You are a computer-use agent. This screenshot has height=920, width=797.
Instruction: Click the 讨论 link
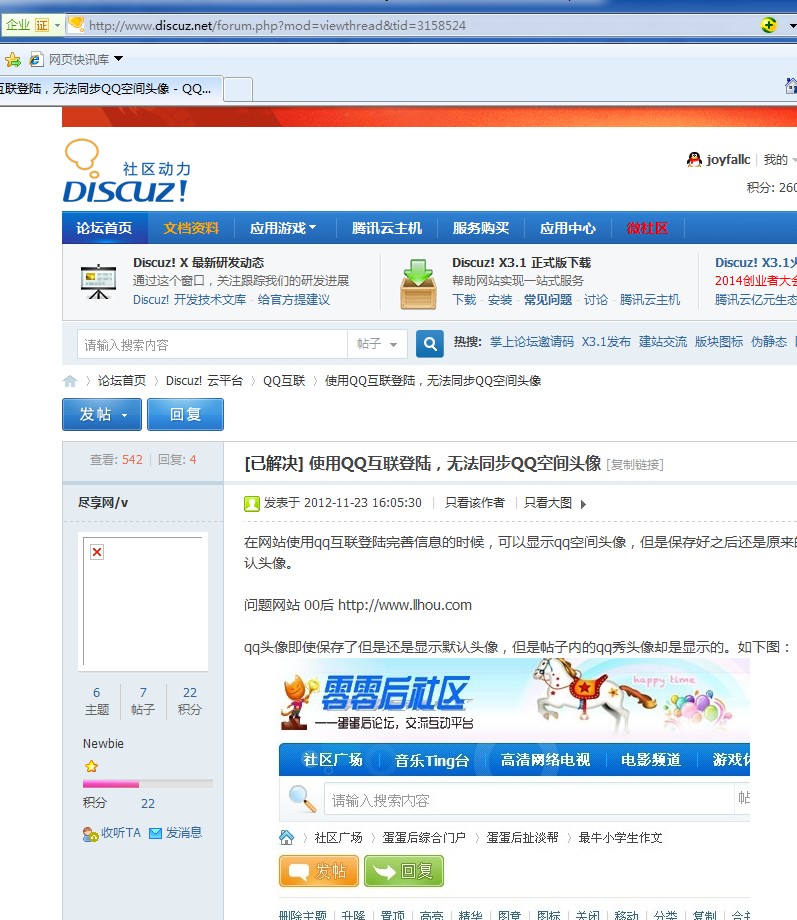click(596, 300)
